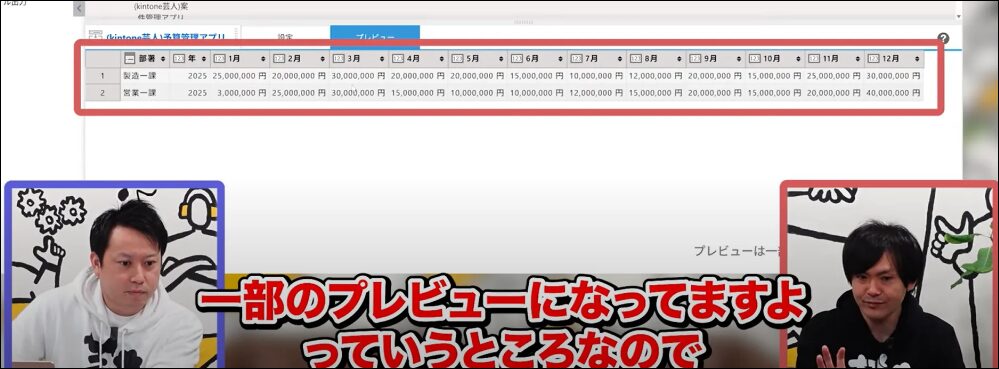Switch to the 設定 tab
The height and width of the screenshot is (369, 999).
coord(285,37)
